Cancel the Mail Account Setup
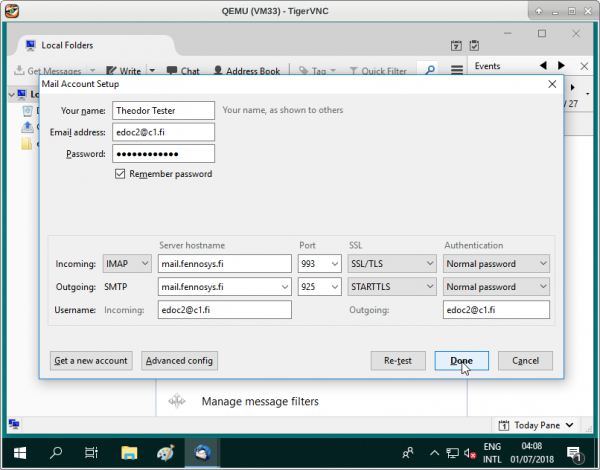 tap(525, 361)
